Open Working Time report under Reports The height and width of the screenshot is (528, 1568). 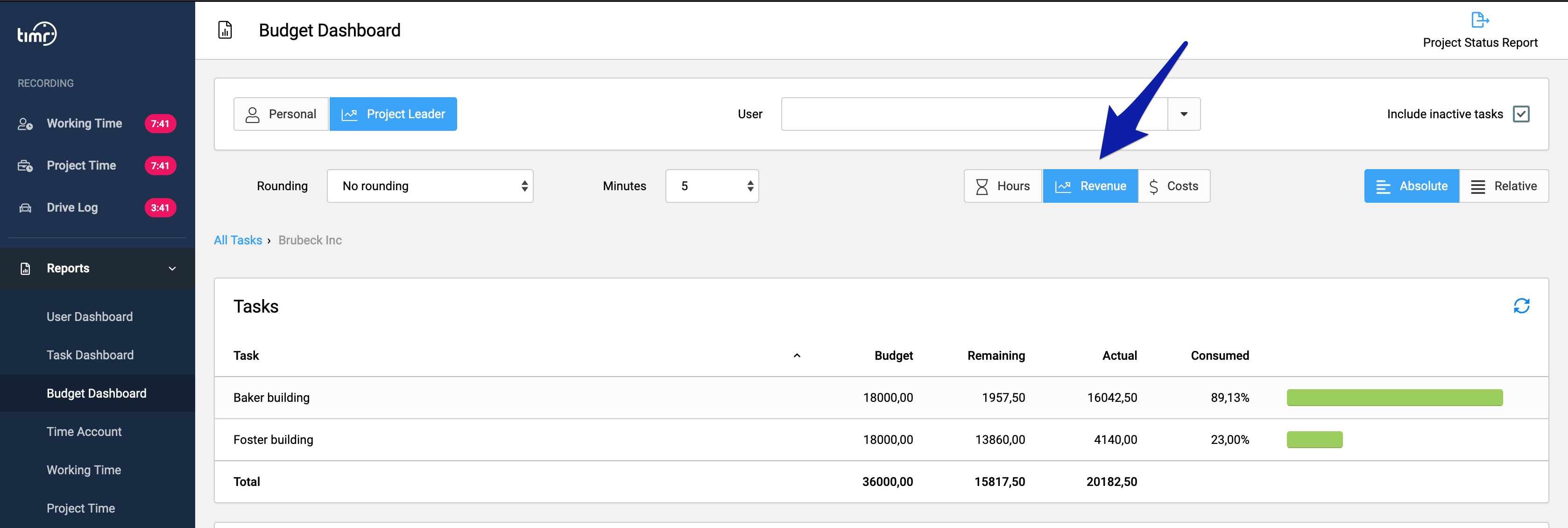coord(84,471)
